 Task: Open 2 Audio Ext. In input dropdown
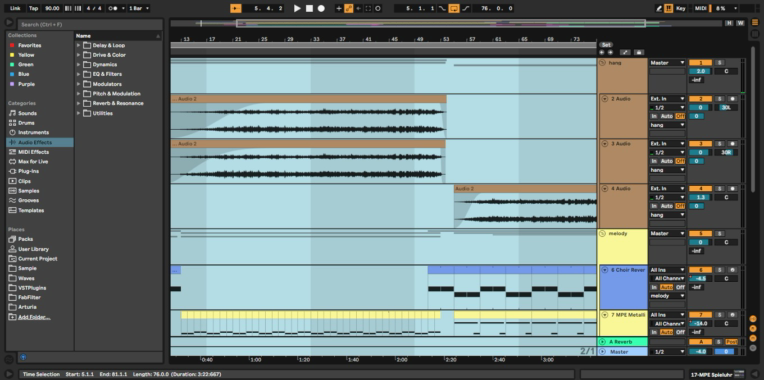coord(667,99)
